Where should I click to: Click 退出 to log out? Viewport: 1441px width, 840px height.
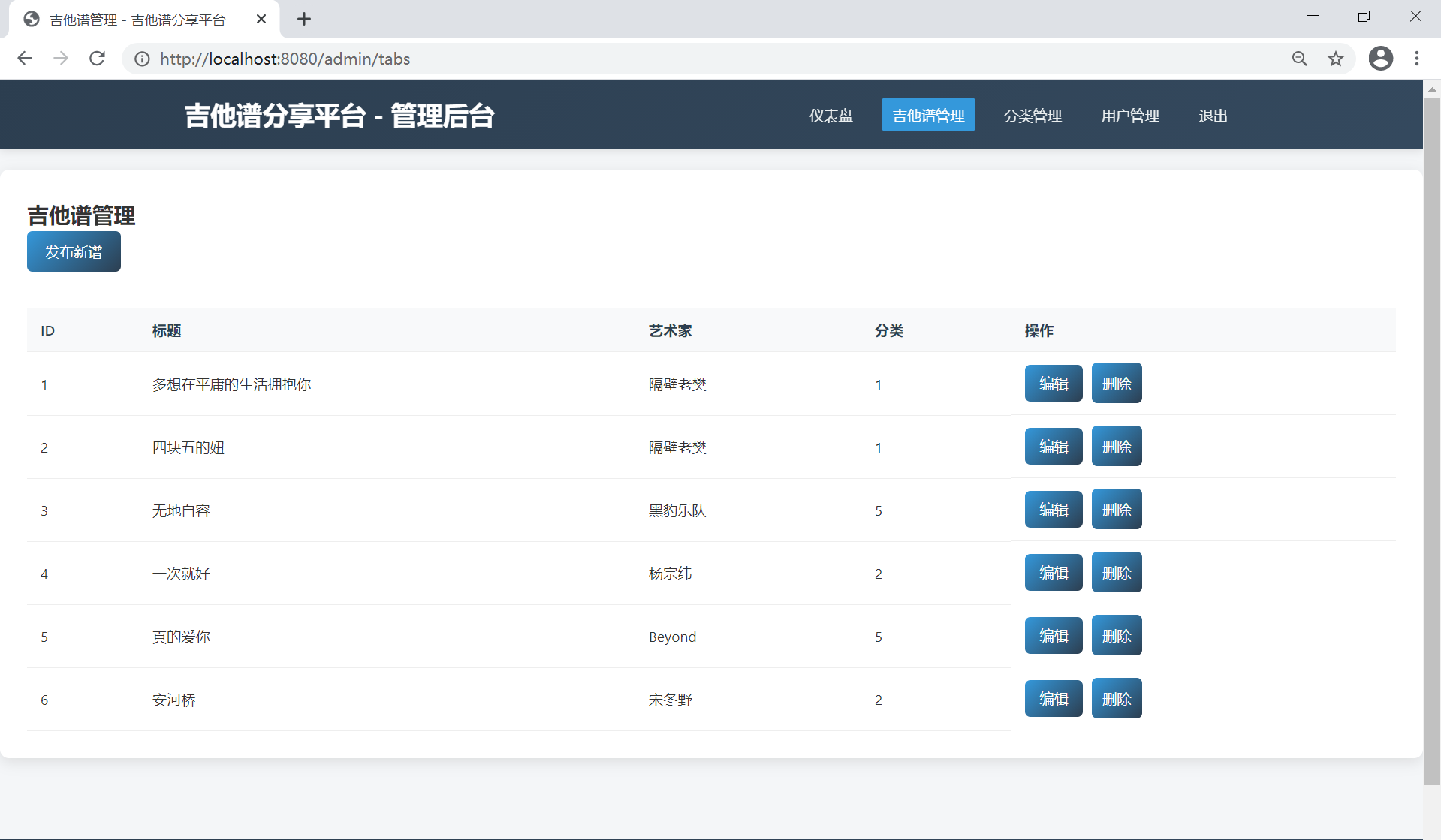[x=1213, y=116]
